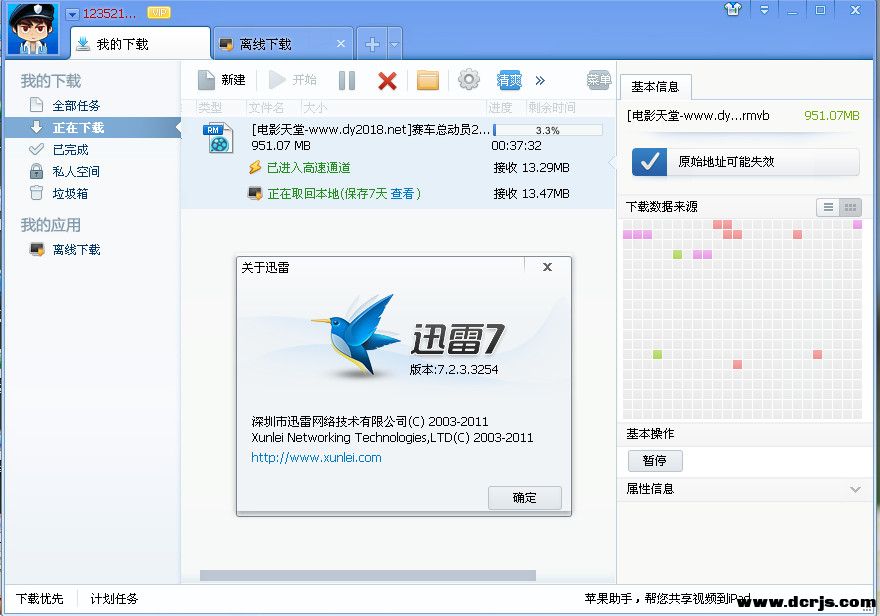Open settings with the gear icon
Image resolution: width=880 pixels, height=616 pixels.
point(468,80)
